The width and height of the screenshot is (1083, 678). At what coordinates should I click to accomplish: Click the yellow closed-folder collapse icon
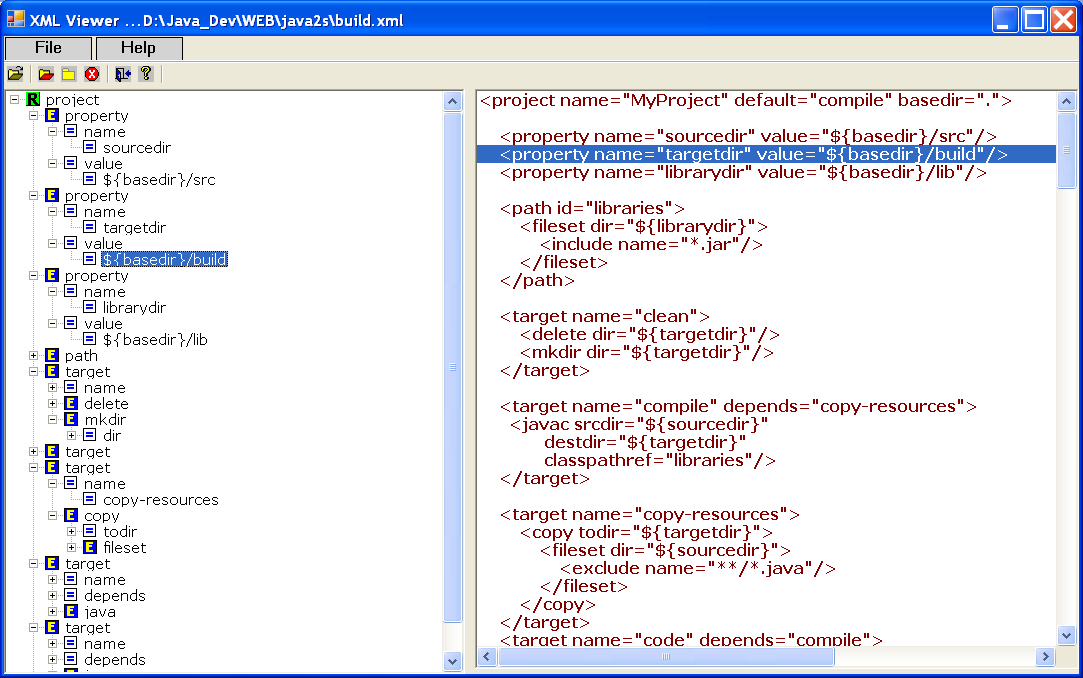point(68,74)
